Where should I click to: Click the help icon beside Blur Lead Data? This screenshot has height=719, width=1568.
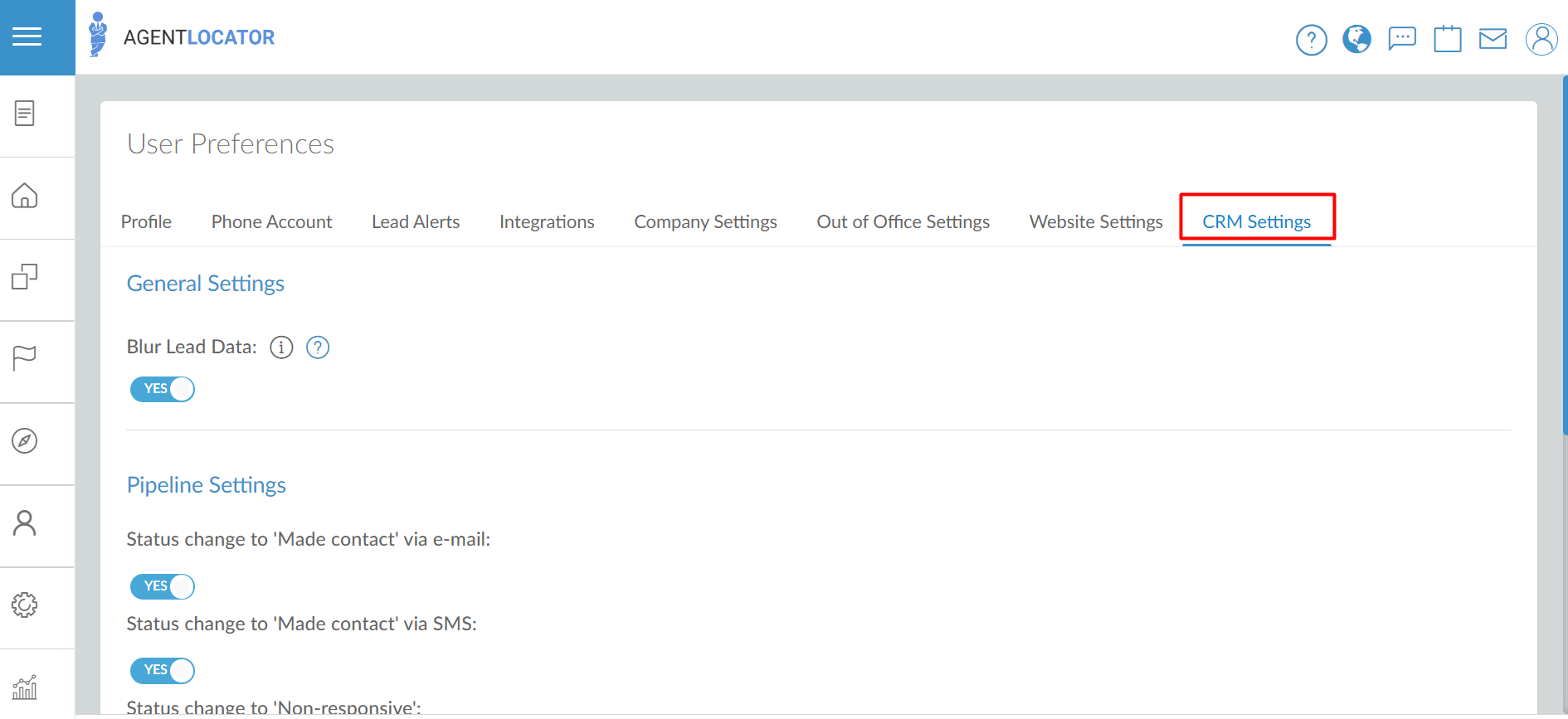point(318,347)
